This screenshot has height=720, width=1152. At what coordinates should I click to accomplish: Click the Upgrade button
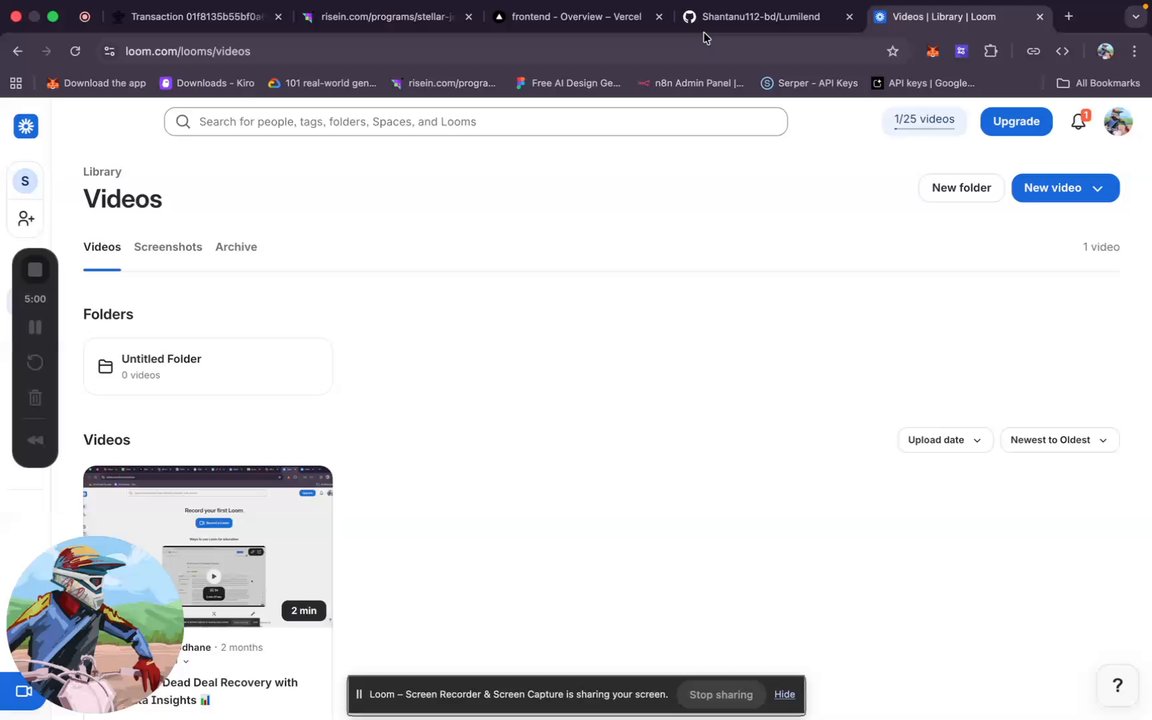point(1016,121)
